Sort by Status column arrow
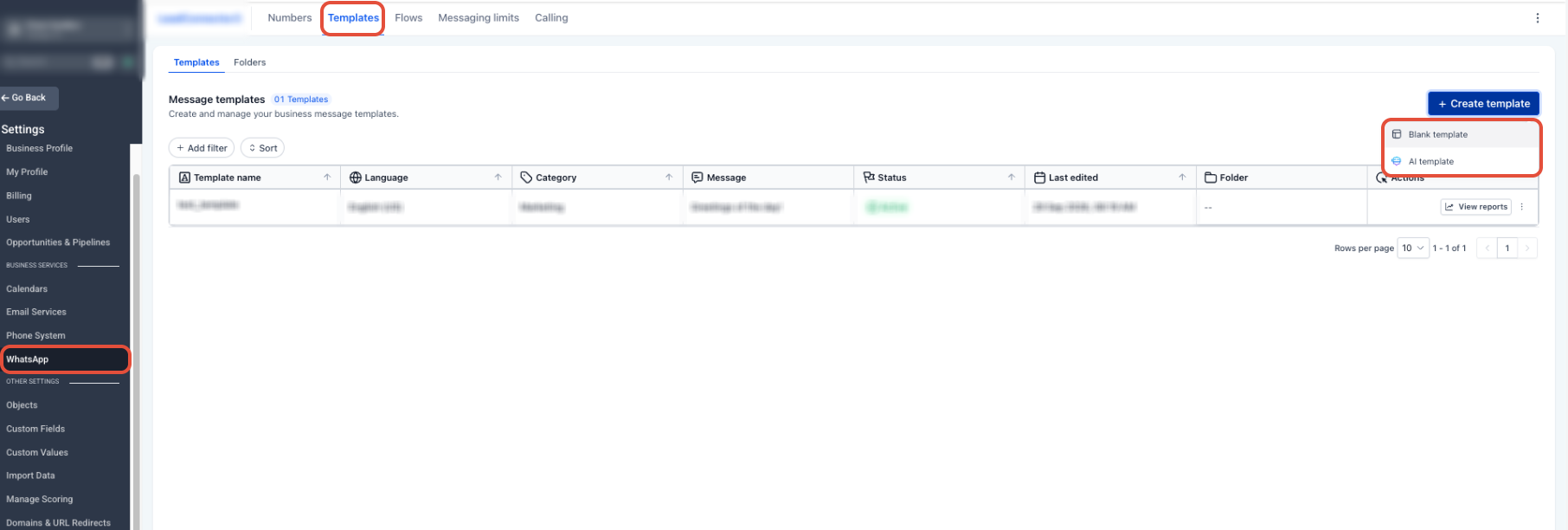The image size is (1568, 530). coord(1012,178)
